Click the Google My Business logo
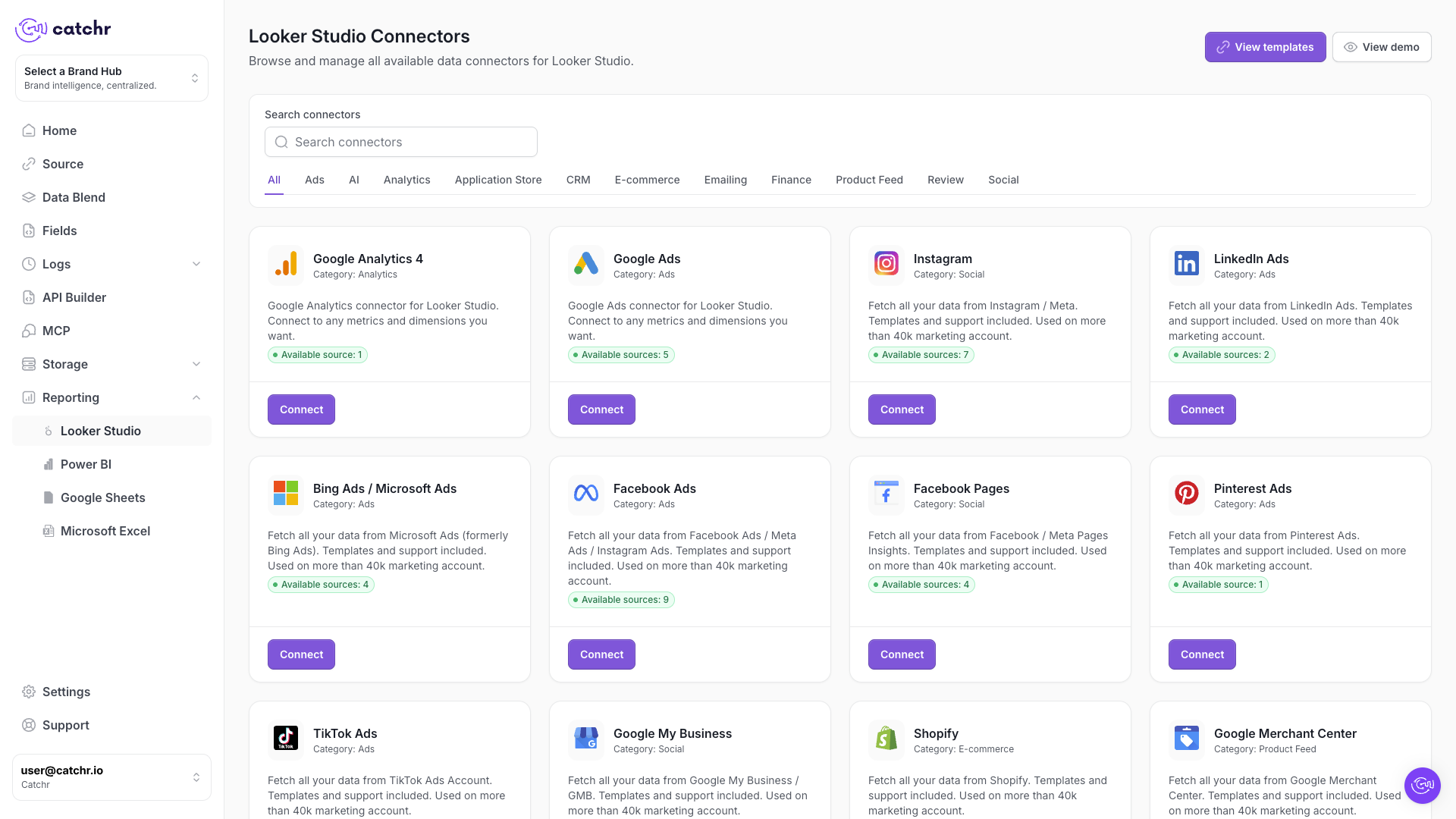Viewport: 1456px width, 819px height. [586, 739]
